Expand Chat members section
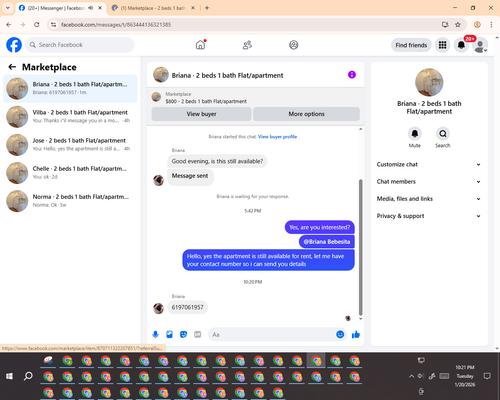The image size is (500, 400). (x=429, y=182)
